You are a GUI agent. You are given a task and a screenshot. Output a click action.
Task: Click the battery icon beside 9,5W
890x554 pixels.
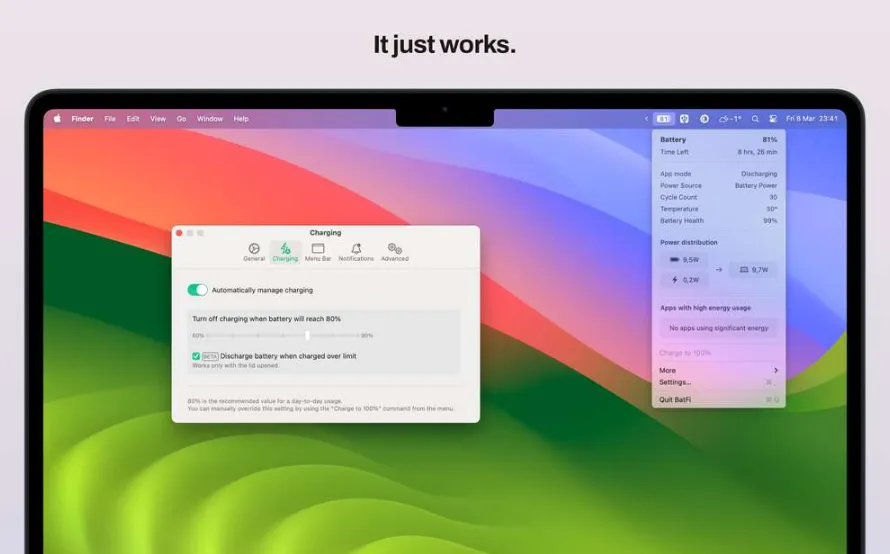674,259
